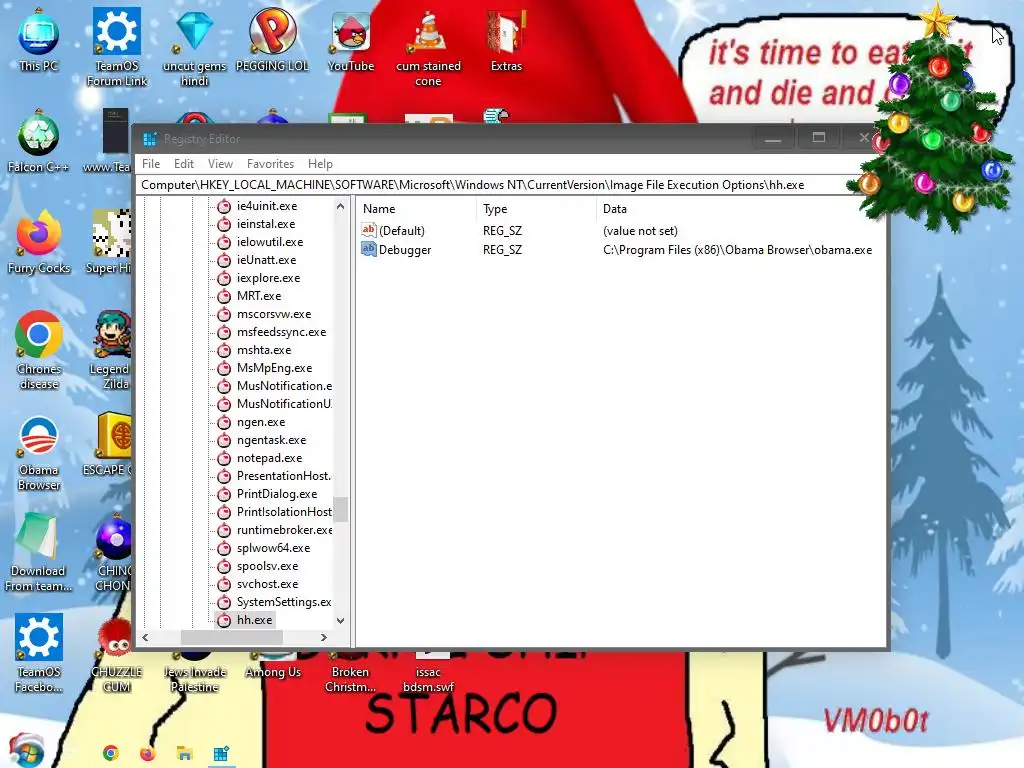Screen dimensions: 1024x768
Task: Switch to Registry Editor taskbar button
Action: coord(221,753)
